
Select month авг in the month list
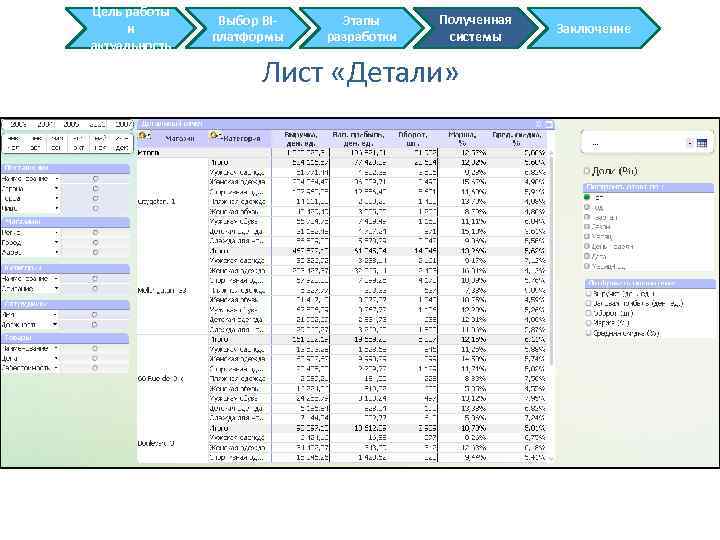point(36,147)
